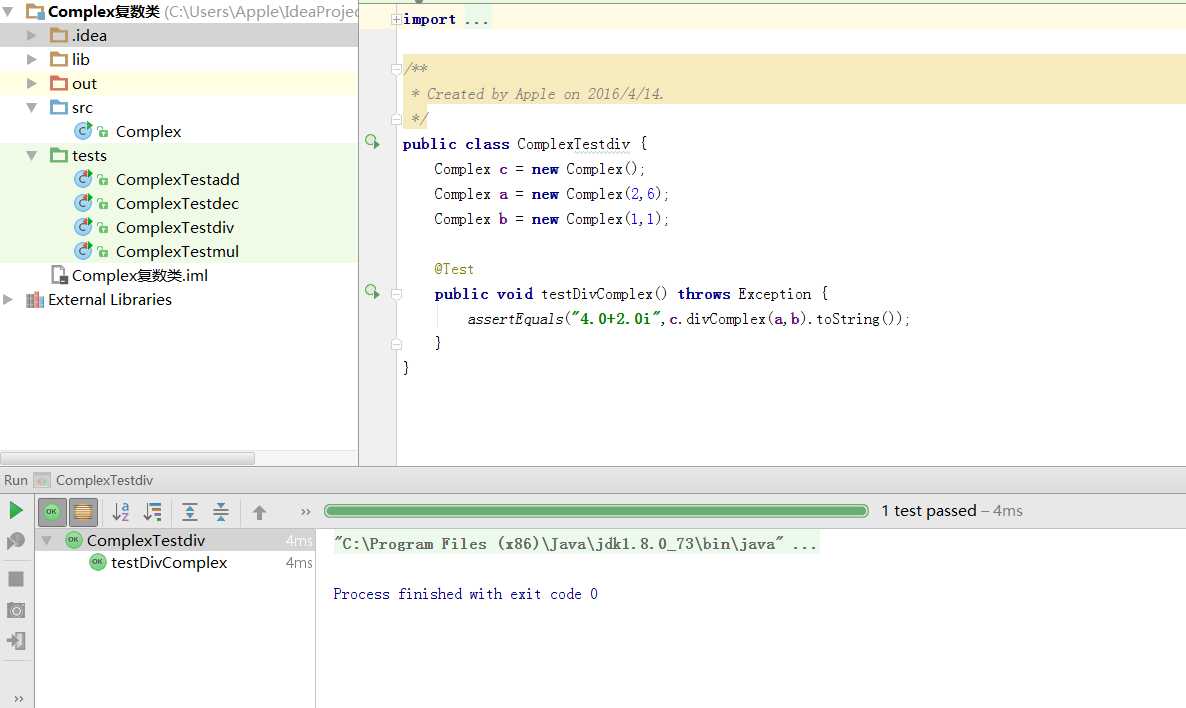This screenshot has height=708, width=1186.
Task: Expand External Libraries node
Action: coord(8,300)
